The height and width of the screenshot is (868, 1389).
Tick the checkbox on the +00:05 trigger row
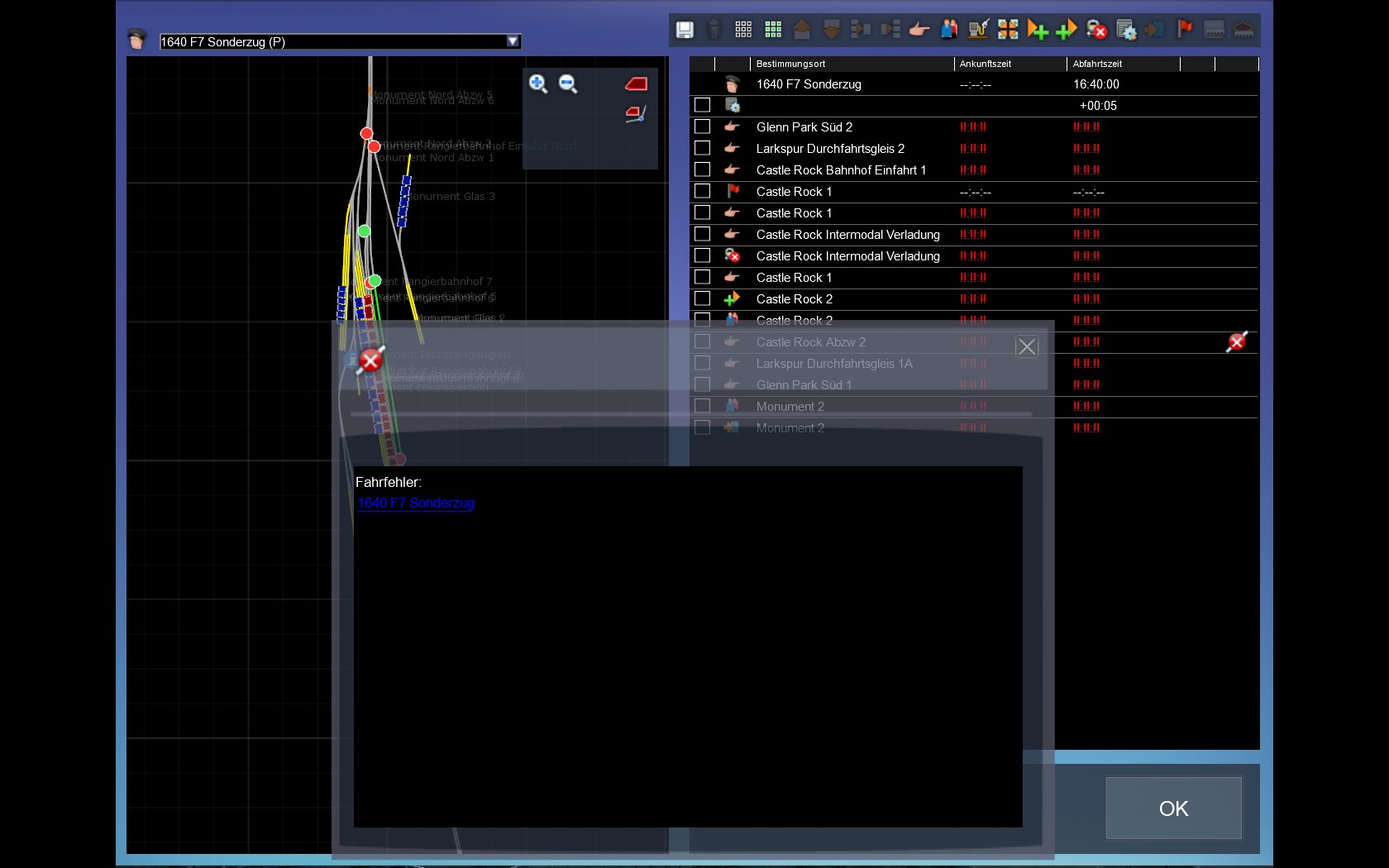click(703, 105)
